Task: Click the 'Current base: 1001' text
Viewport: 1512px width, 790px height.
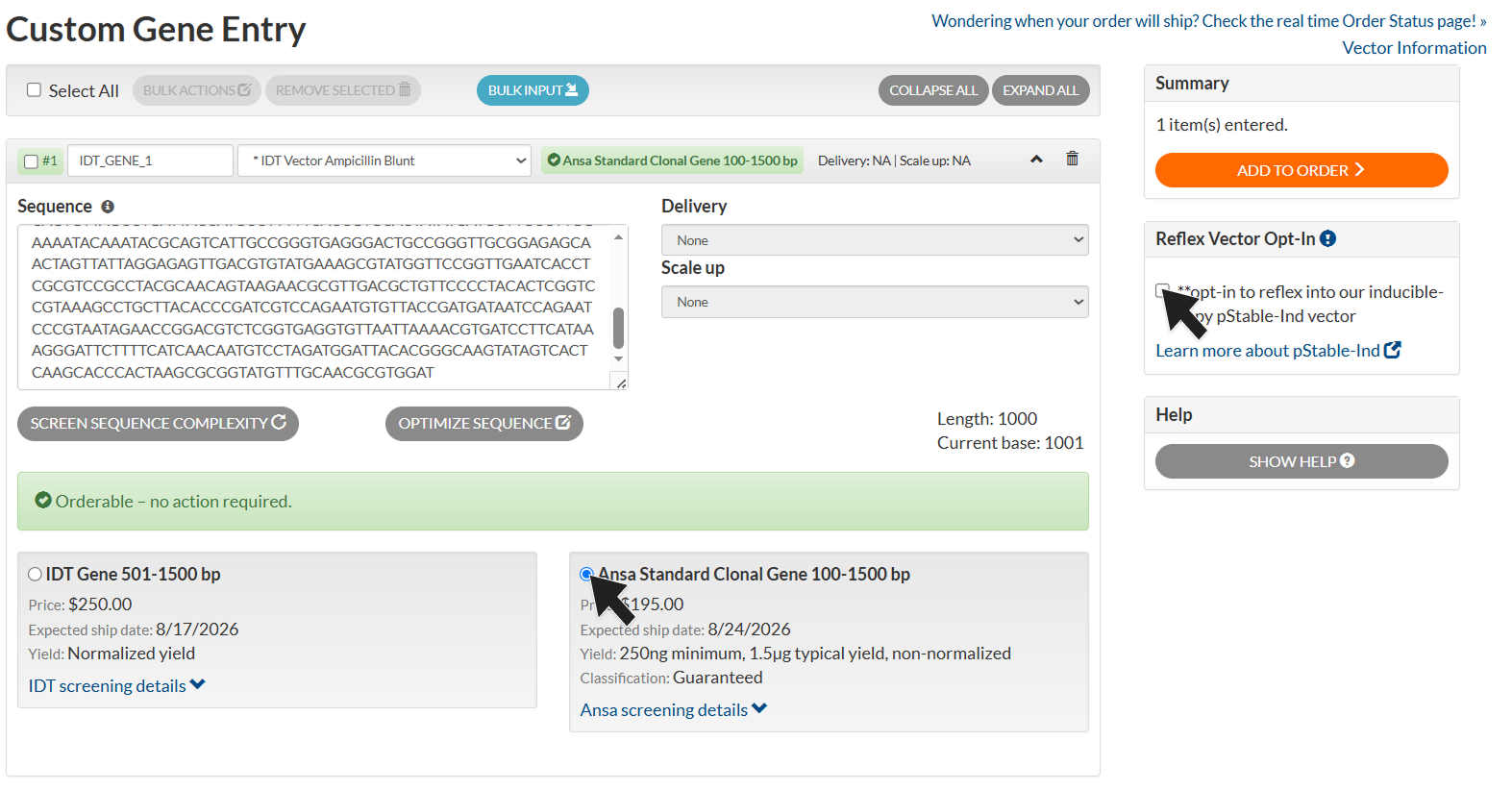Action: (1010, 443)
